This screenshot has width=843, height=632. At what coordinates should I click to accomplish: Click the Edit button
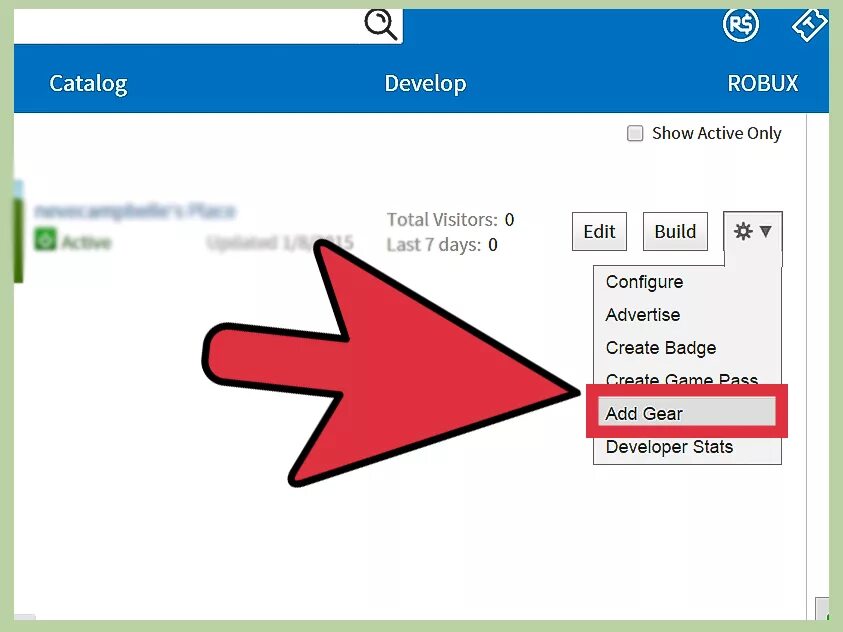click(x=599, y=232)
